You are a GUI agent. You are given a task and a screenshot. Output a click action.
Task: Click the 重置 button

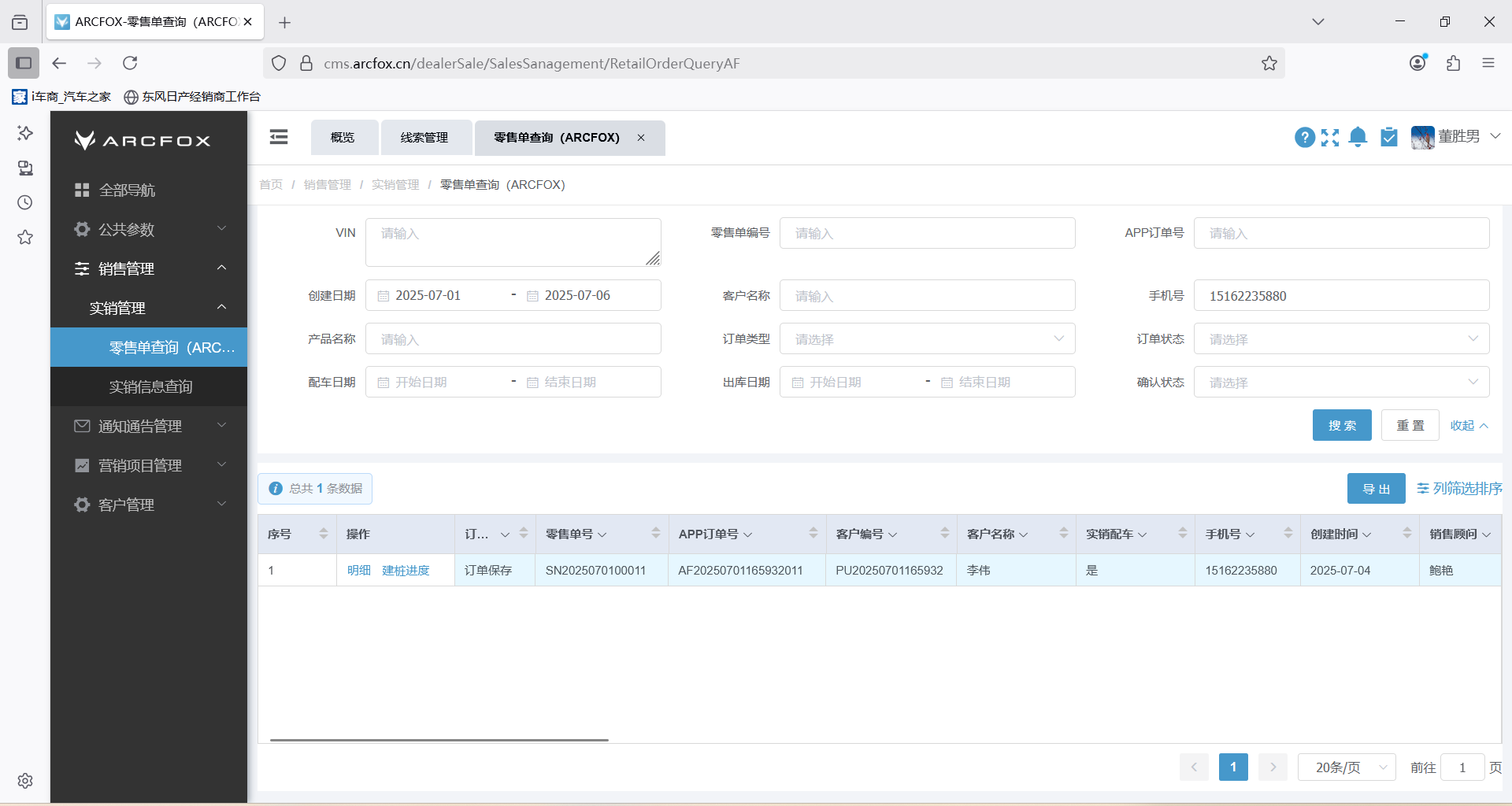1410,425
